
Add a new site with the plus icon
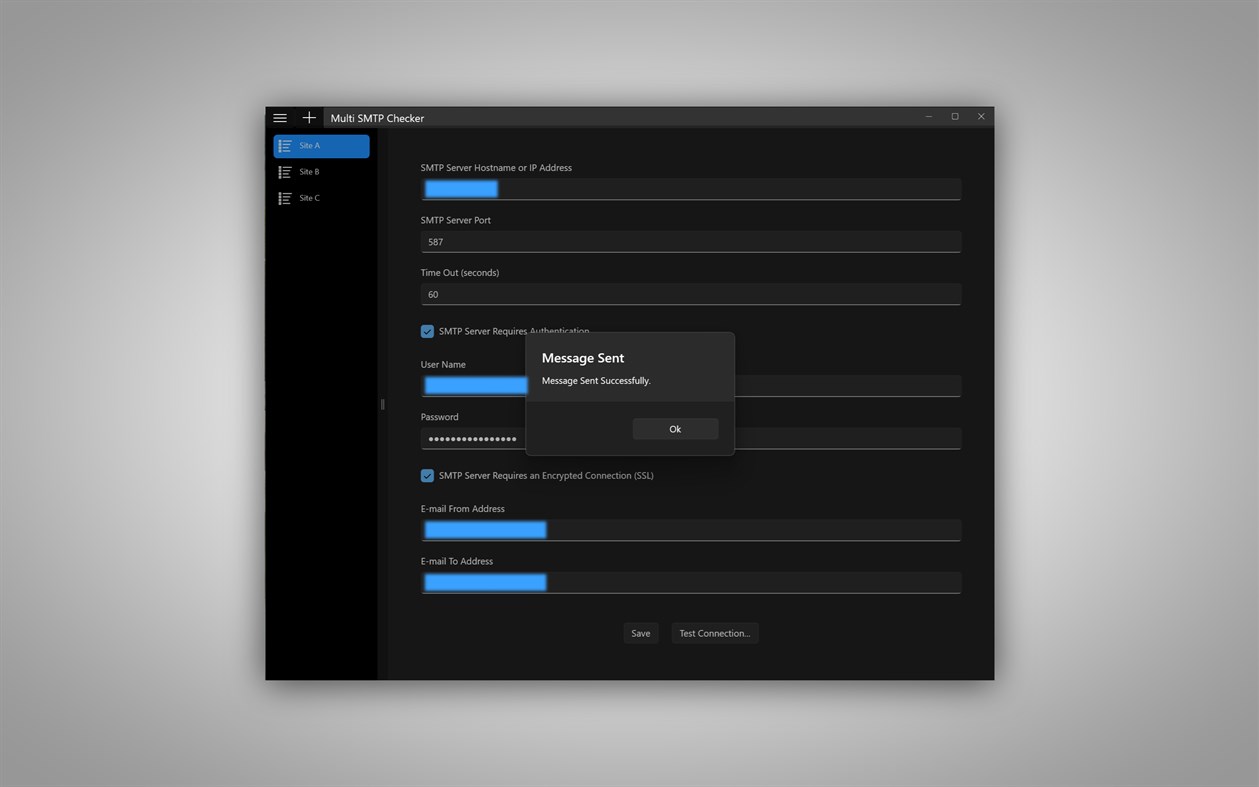(x=308, y=117)
